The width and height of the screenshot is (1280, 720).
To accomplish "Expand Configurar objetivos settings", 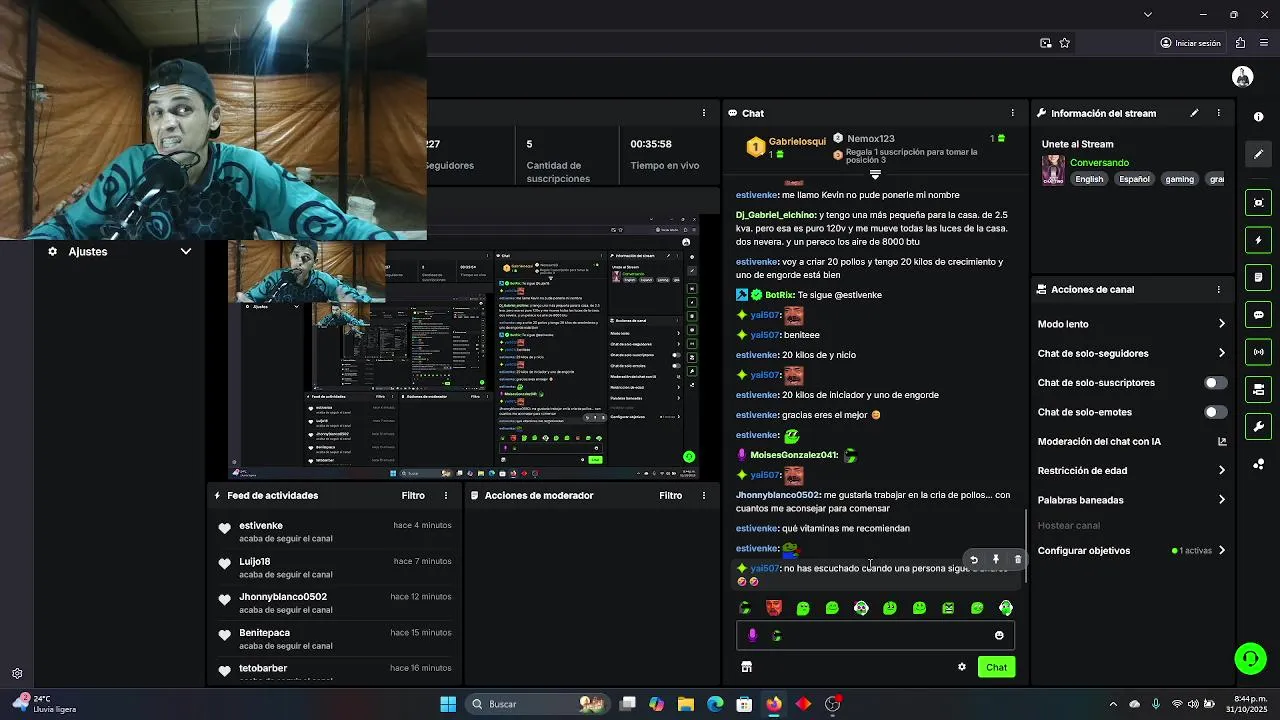I will coord(1221,551).
